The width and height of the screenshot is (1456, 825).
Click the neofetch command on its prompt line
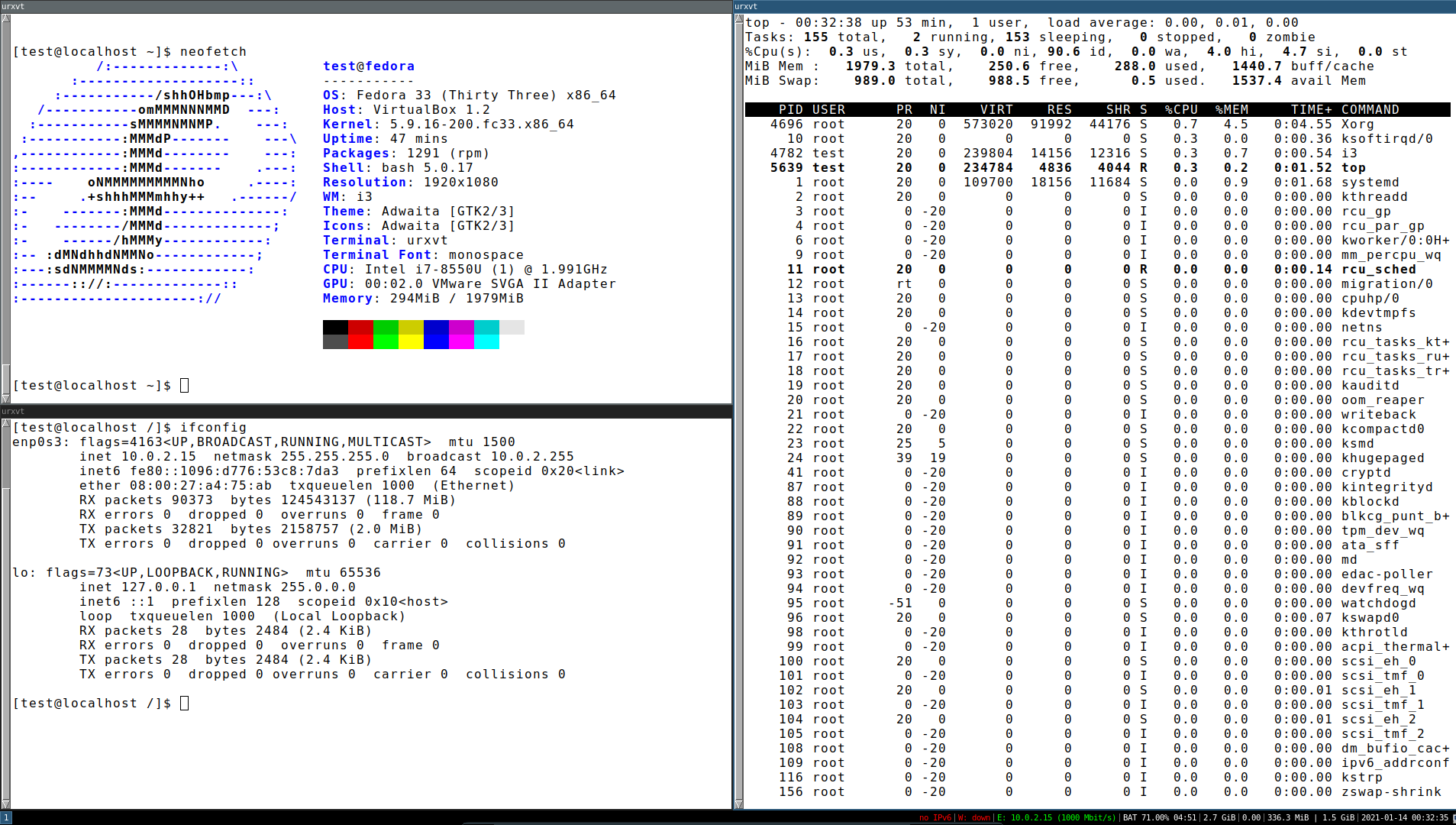click(x=214, y=52)
